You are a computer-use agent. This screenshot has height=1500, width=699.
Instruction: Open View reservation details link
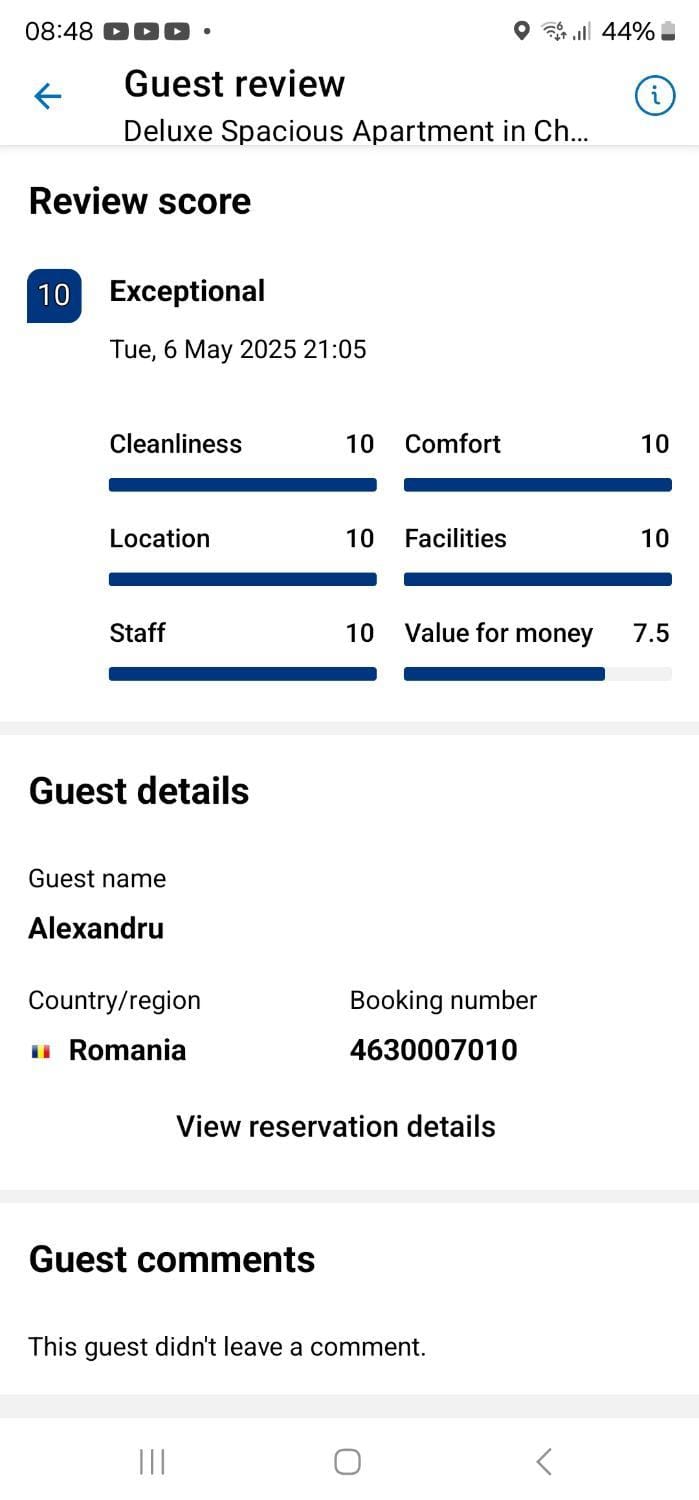coord(336,1126)
